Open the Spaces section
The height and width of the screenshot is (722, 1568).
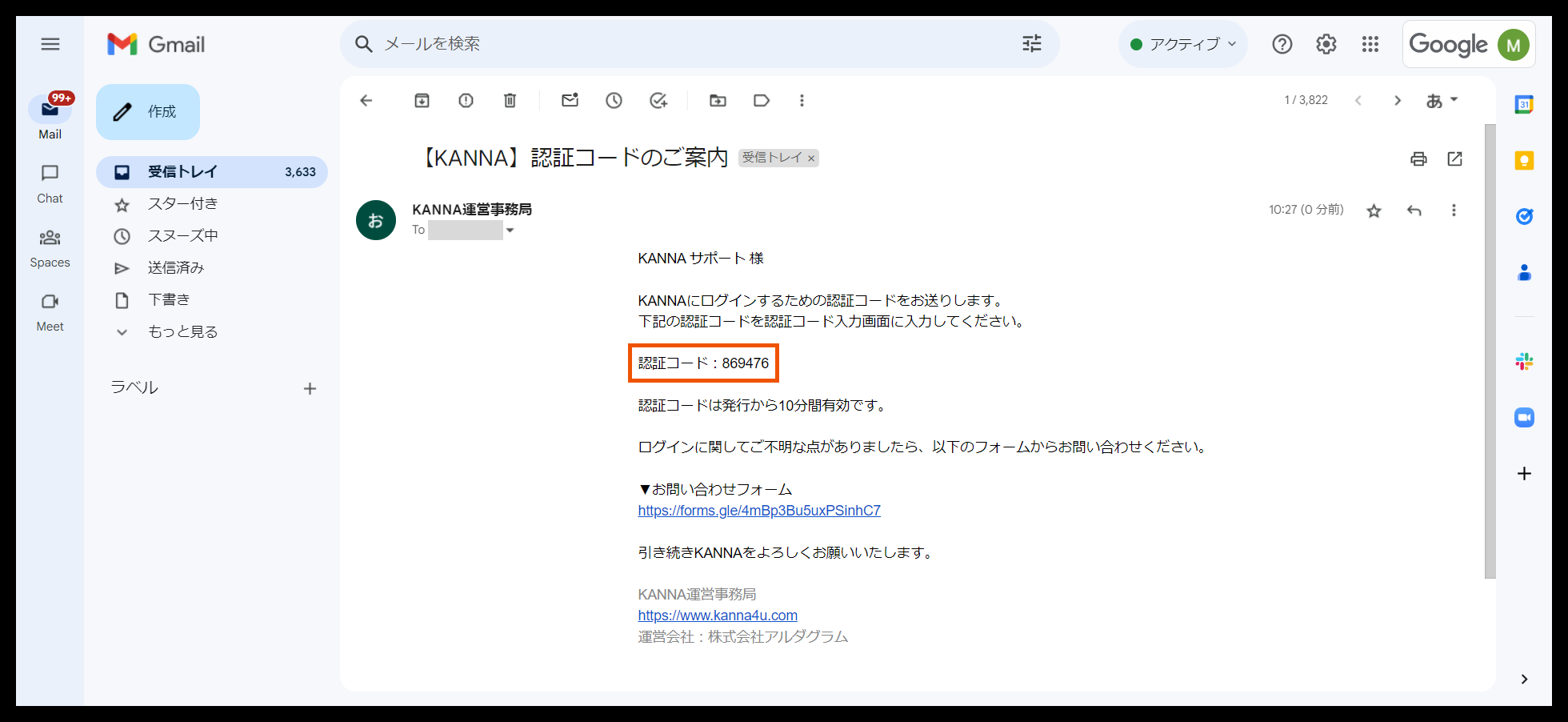pos(50,248)
